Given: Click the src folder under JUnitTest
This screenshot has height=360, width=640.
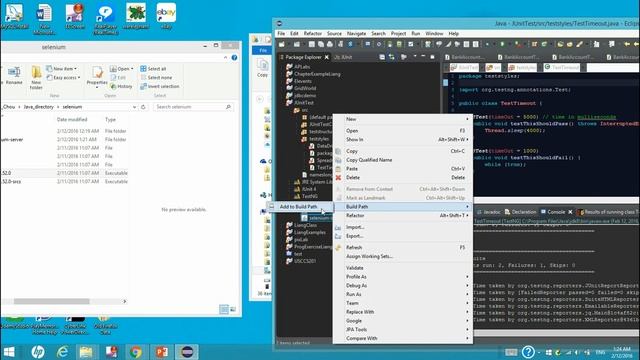Looking at the screenshot, I should click(x=301, y=110).
